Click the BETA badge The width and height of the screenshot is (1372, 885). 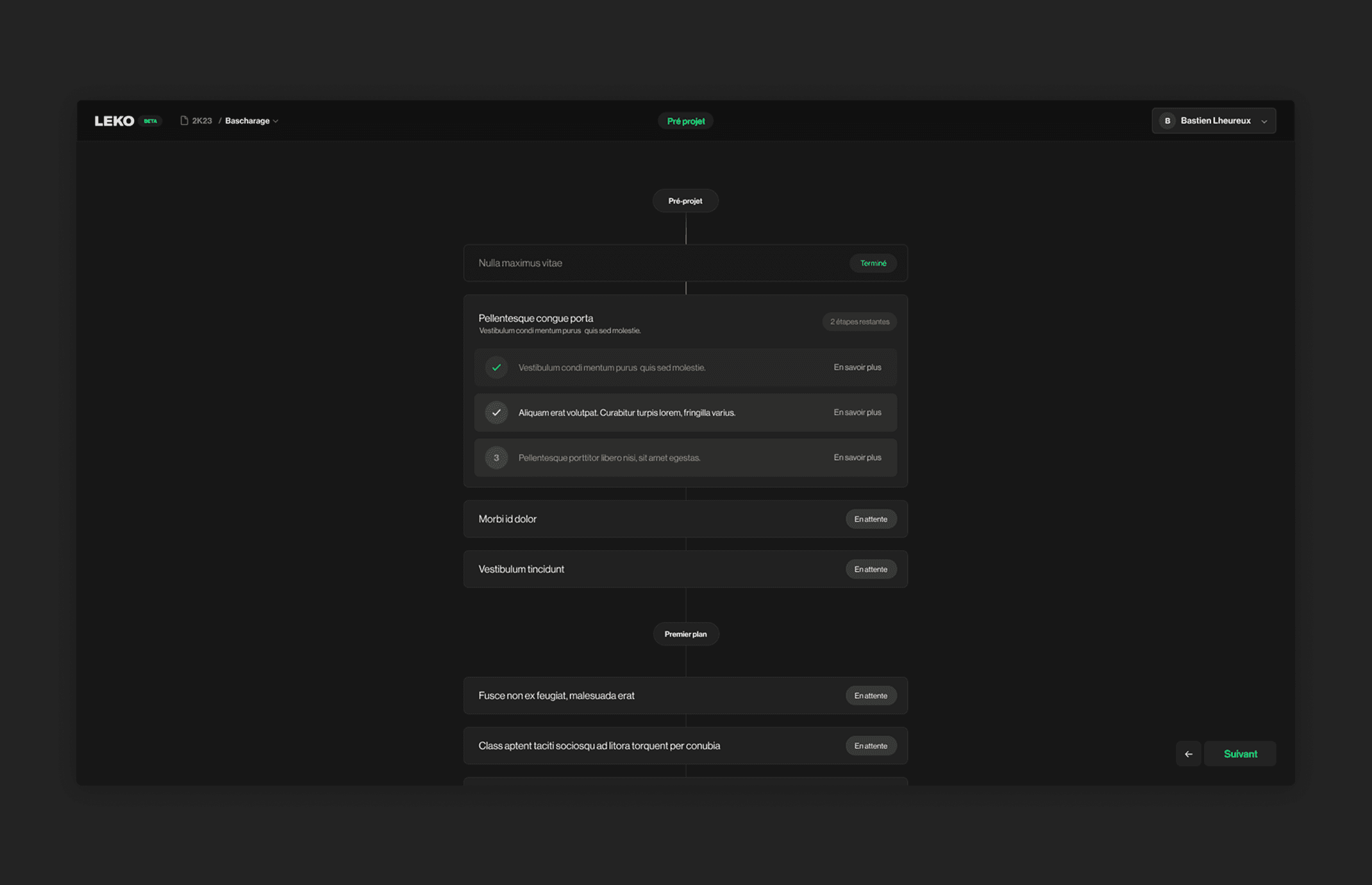[x=151, y=121]
